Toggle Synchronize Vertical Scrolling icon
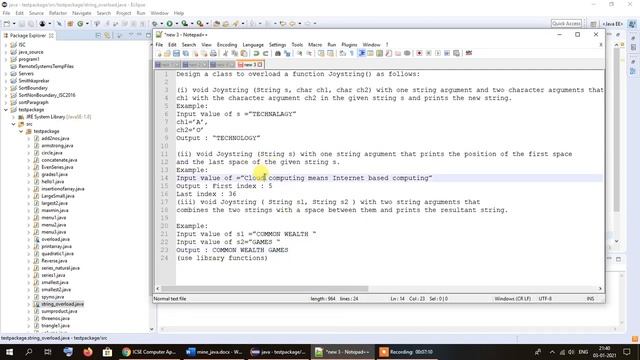 tap(321, 53)
